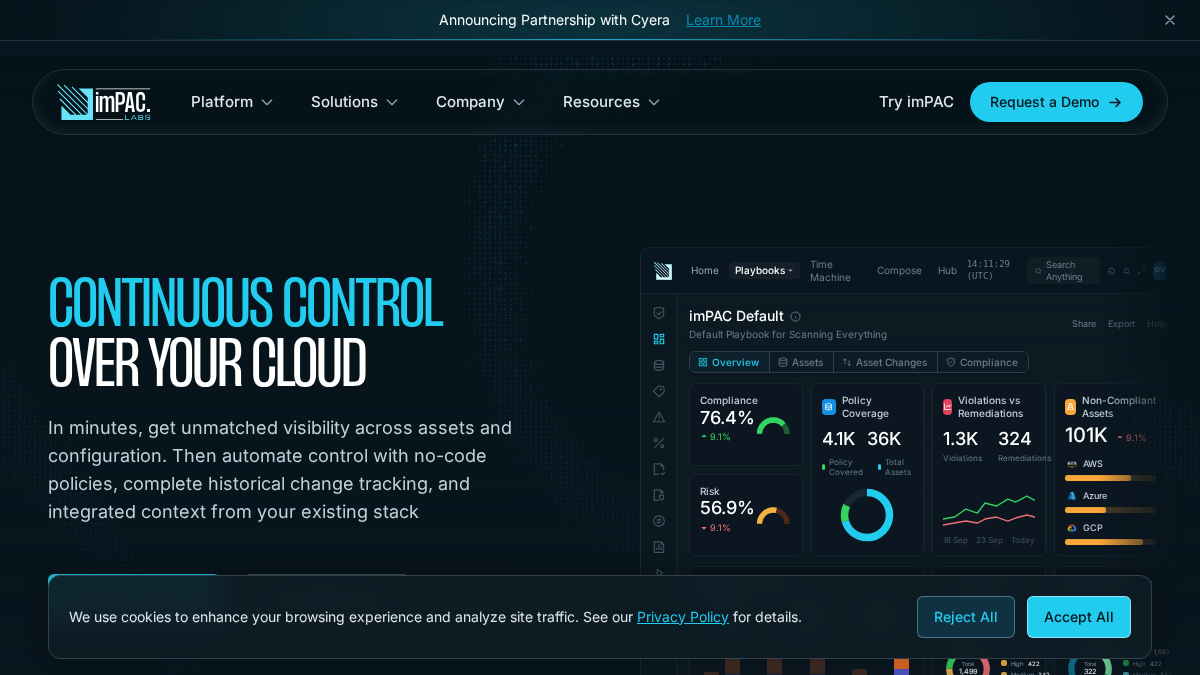Viewport: 1200px width, 675px height.
Task: Click the 4.1K policy covered value
Action: (839, 439)
